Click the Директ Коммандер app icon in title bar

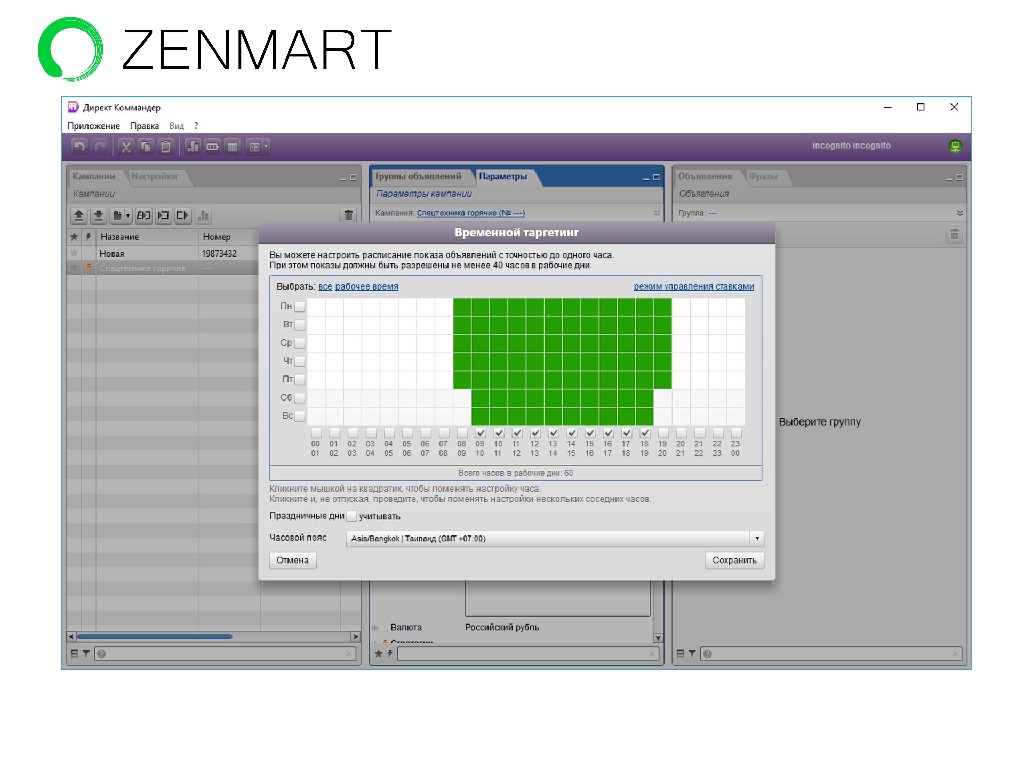(73, 107)
